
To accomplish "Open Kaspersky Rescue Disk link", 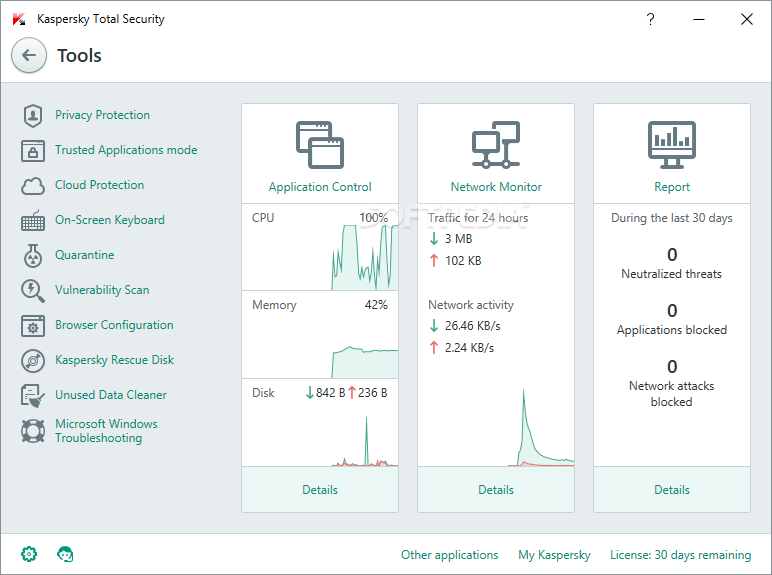I will coord(114,360).
